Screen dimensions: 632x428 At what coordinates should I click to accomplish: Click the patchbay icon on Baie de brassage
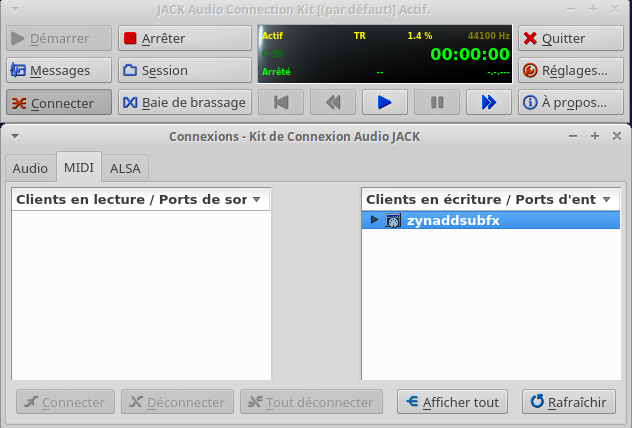coord(130,102)
